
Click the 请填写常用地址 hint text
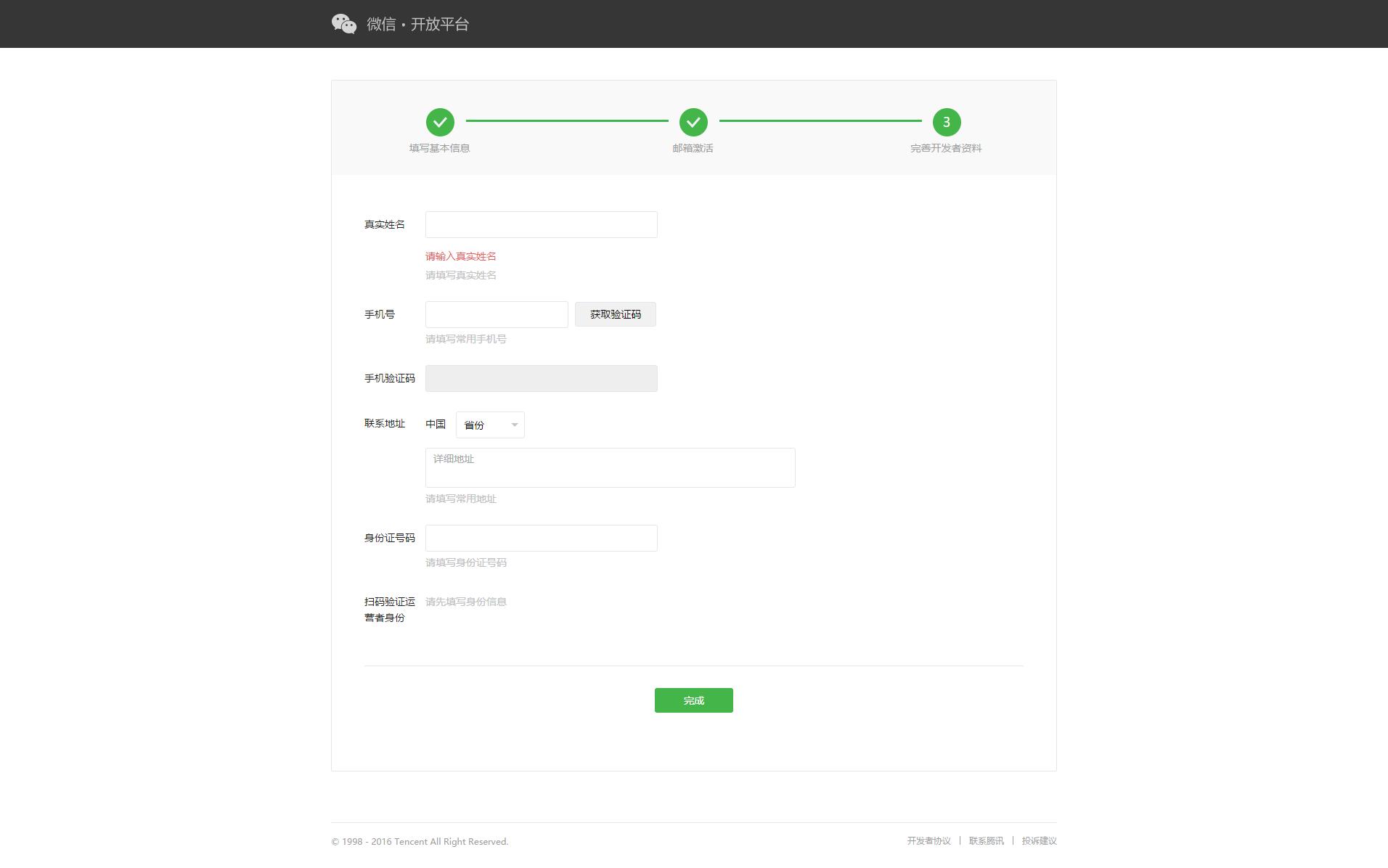click(x=461, y=499)
